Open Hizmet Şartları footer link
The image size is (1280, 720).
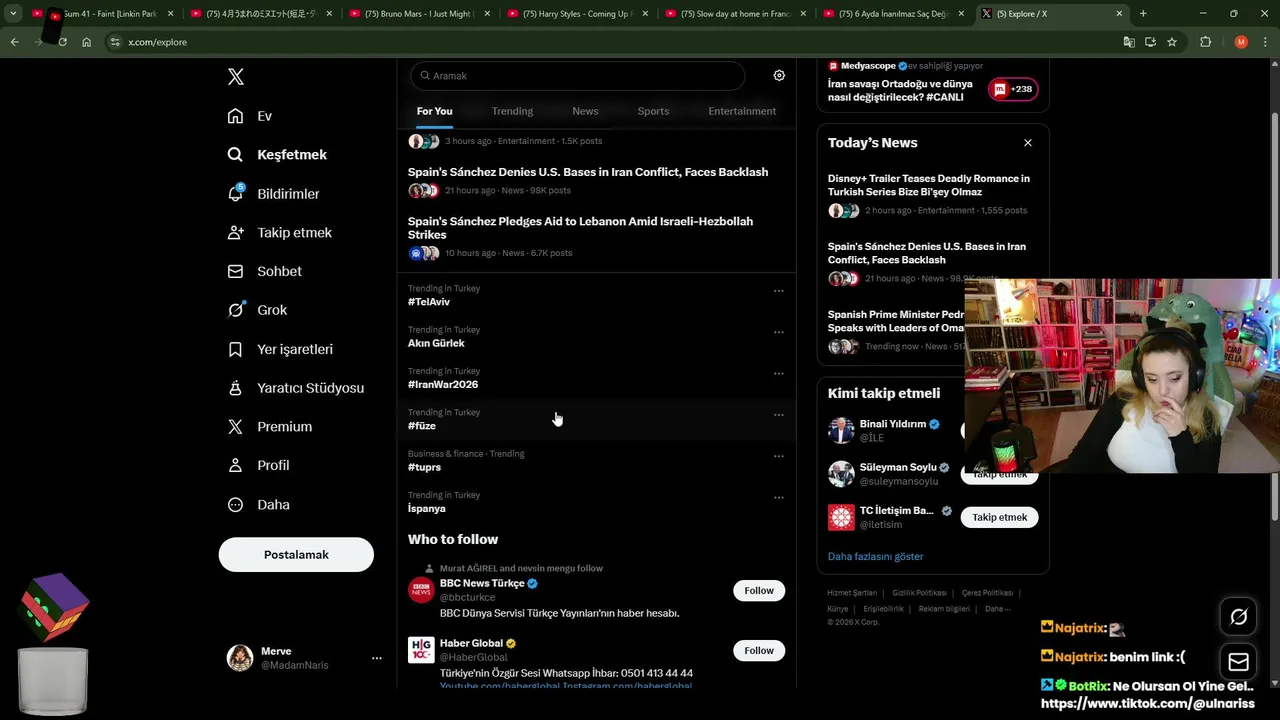pos(852,593)
